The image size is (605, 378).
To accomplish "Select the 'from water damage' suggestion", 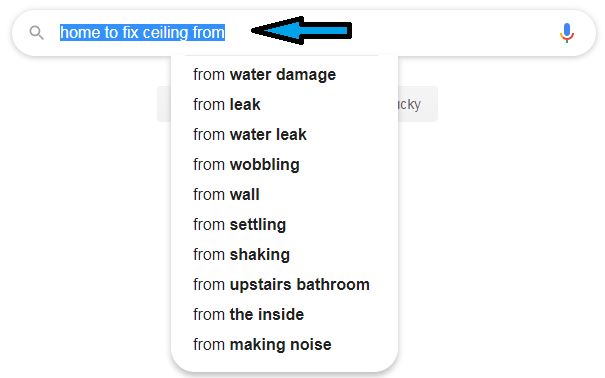I will [x=284, y=74].
